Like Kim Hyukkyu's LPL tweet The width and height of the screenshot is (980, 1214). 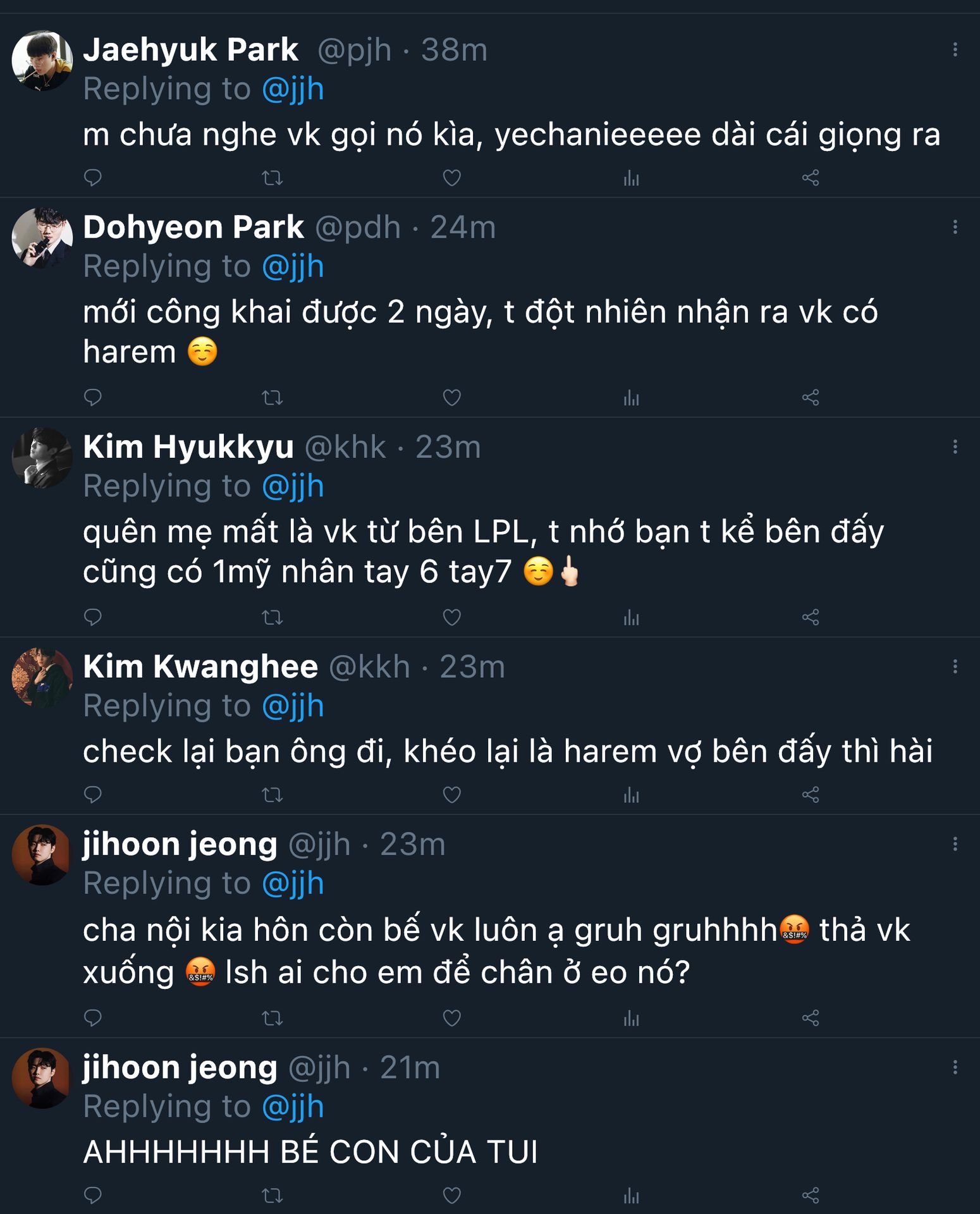coord(451,617)
